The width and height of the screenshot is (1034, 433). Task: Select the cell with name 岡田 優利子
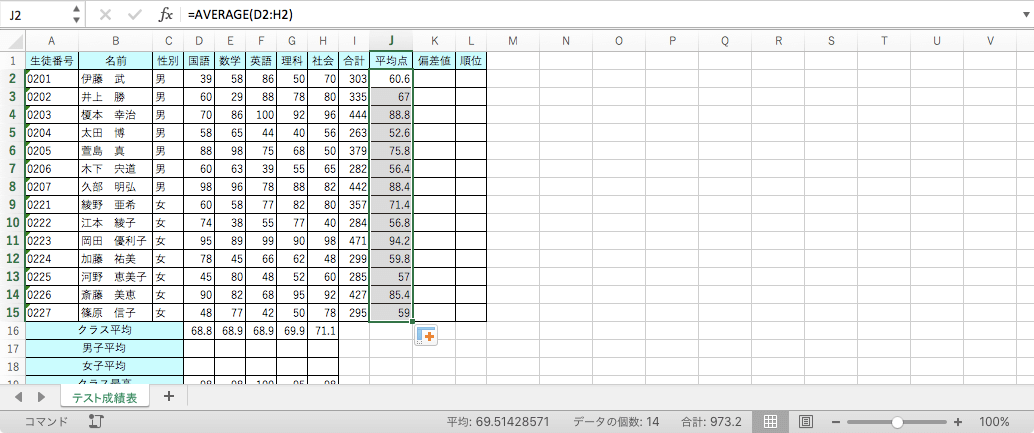115,241
